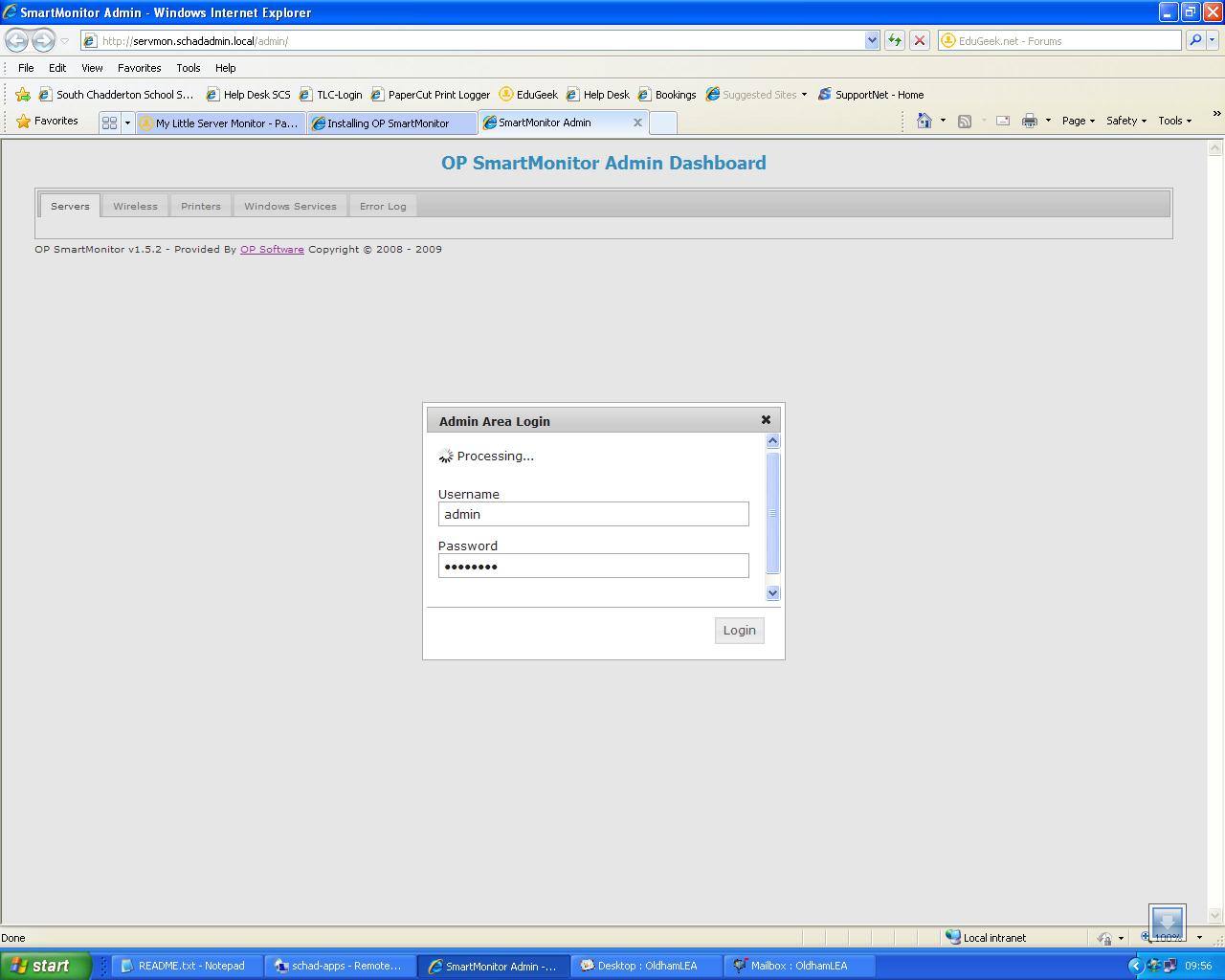The height and width of the screenshot is (980, 1225).
Task: Click the login dialog scrollbar thumb
Action: pos(773,513)
